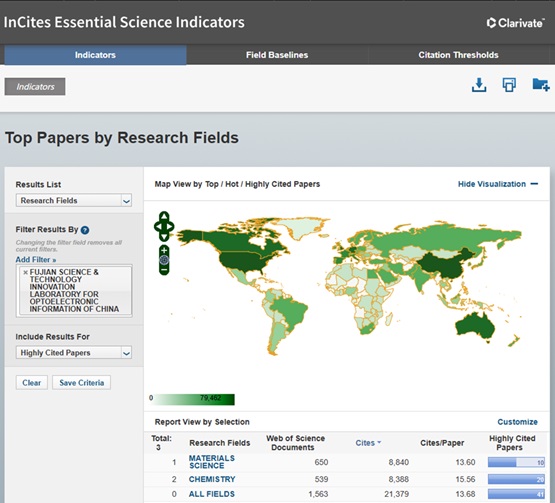
Task: Sort by the Cites column arrow
Action: click(379, 442)
